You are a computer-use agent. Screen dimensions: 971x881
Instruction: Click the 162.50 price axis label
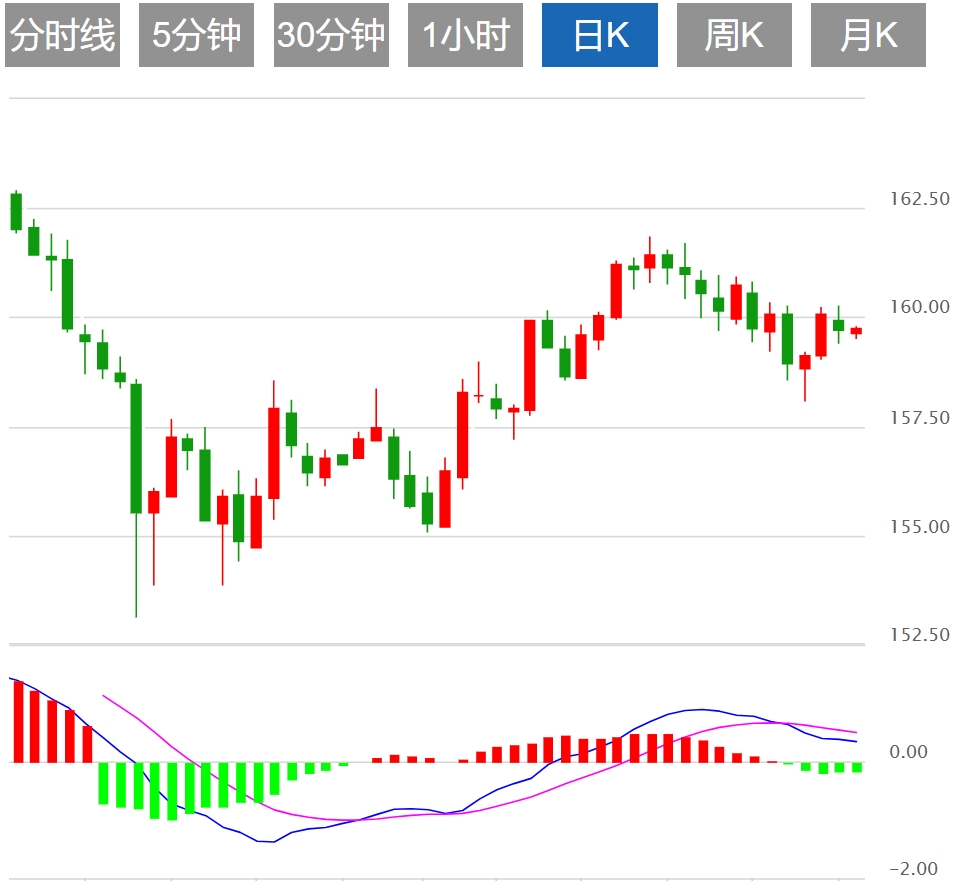point(919,199)
